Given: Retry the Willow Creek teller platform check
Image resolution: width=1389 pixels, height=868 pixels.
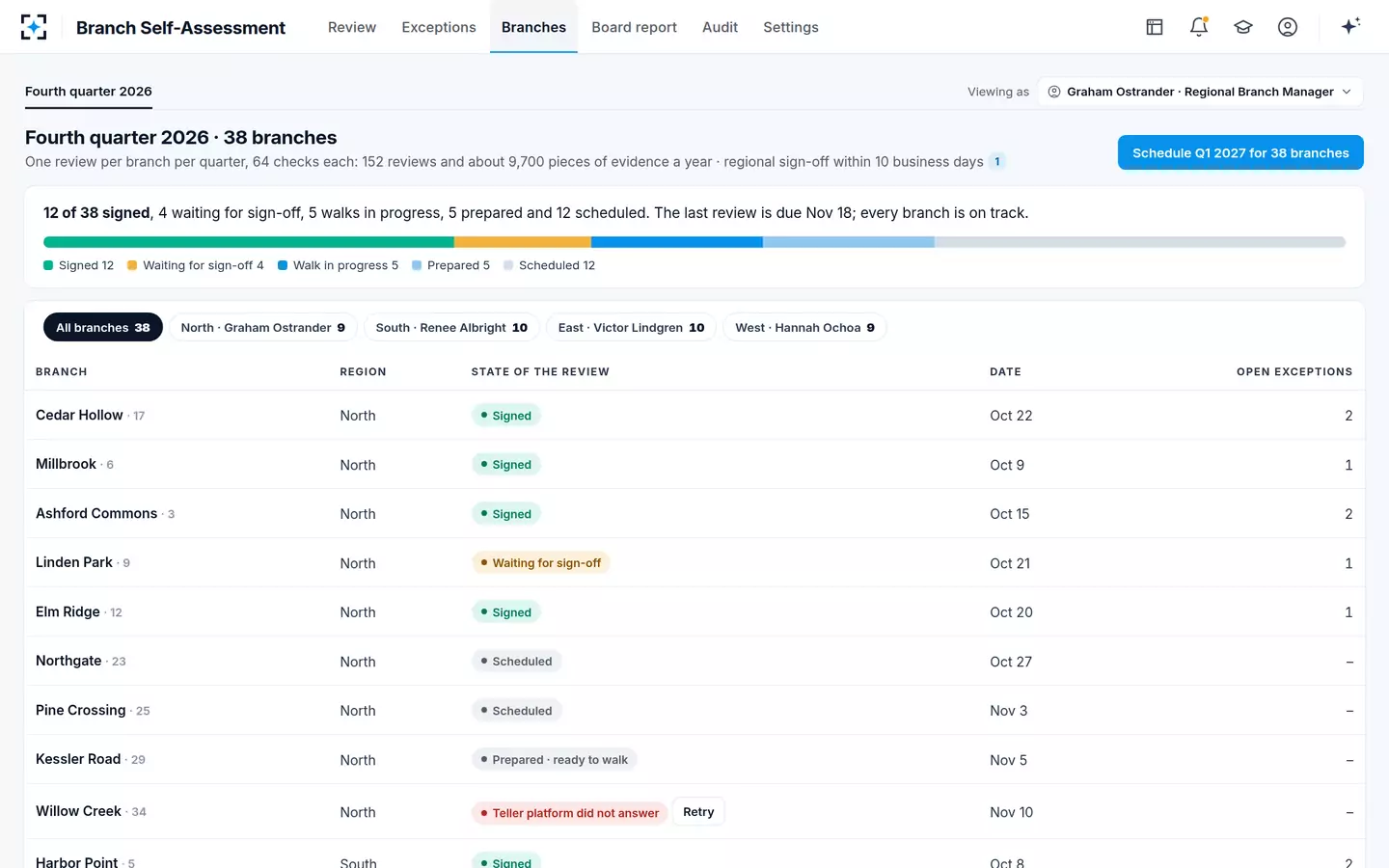Looking at the screenshot, I should [698, 812].
